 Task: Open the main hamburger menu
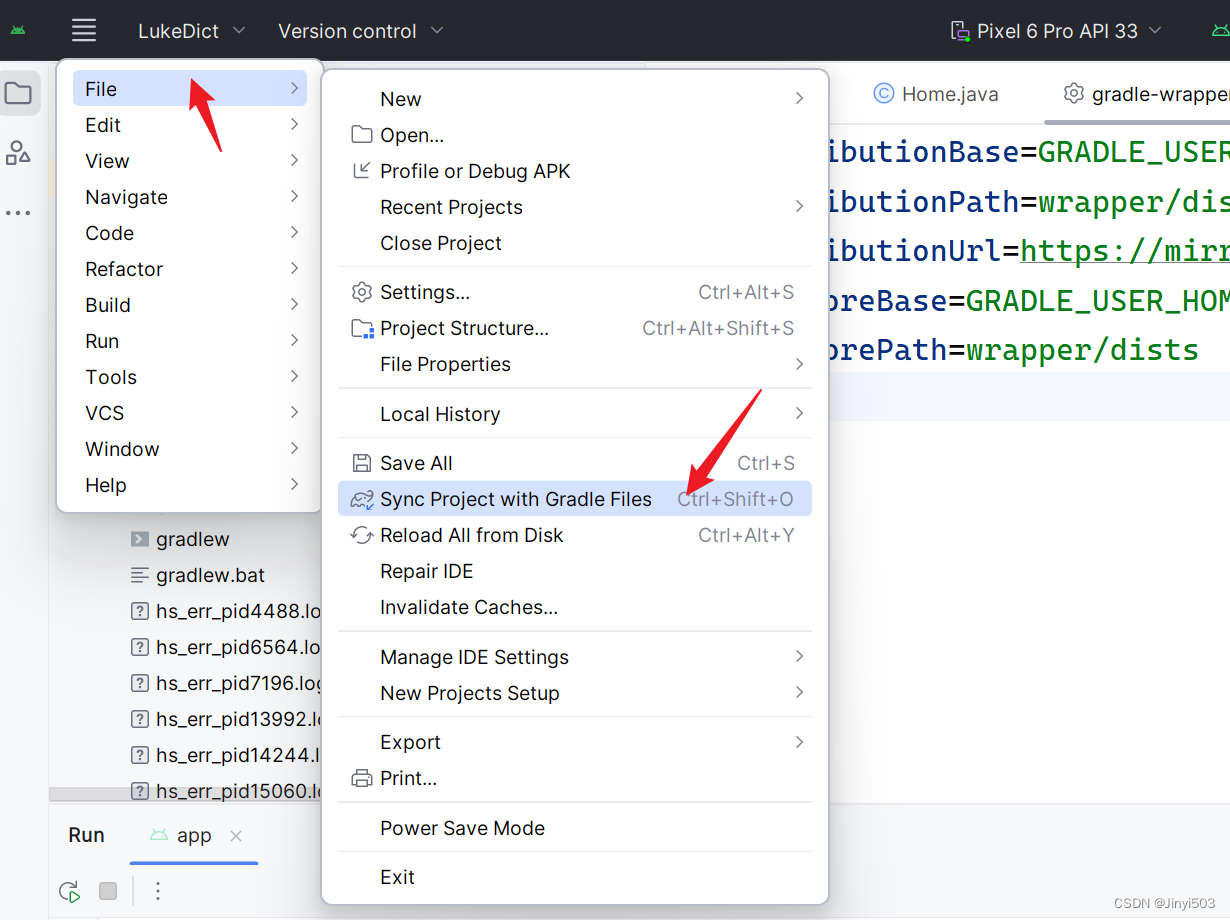84,30
